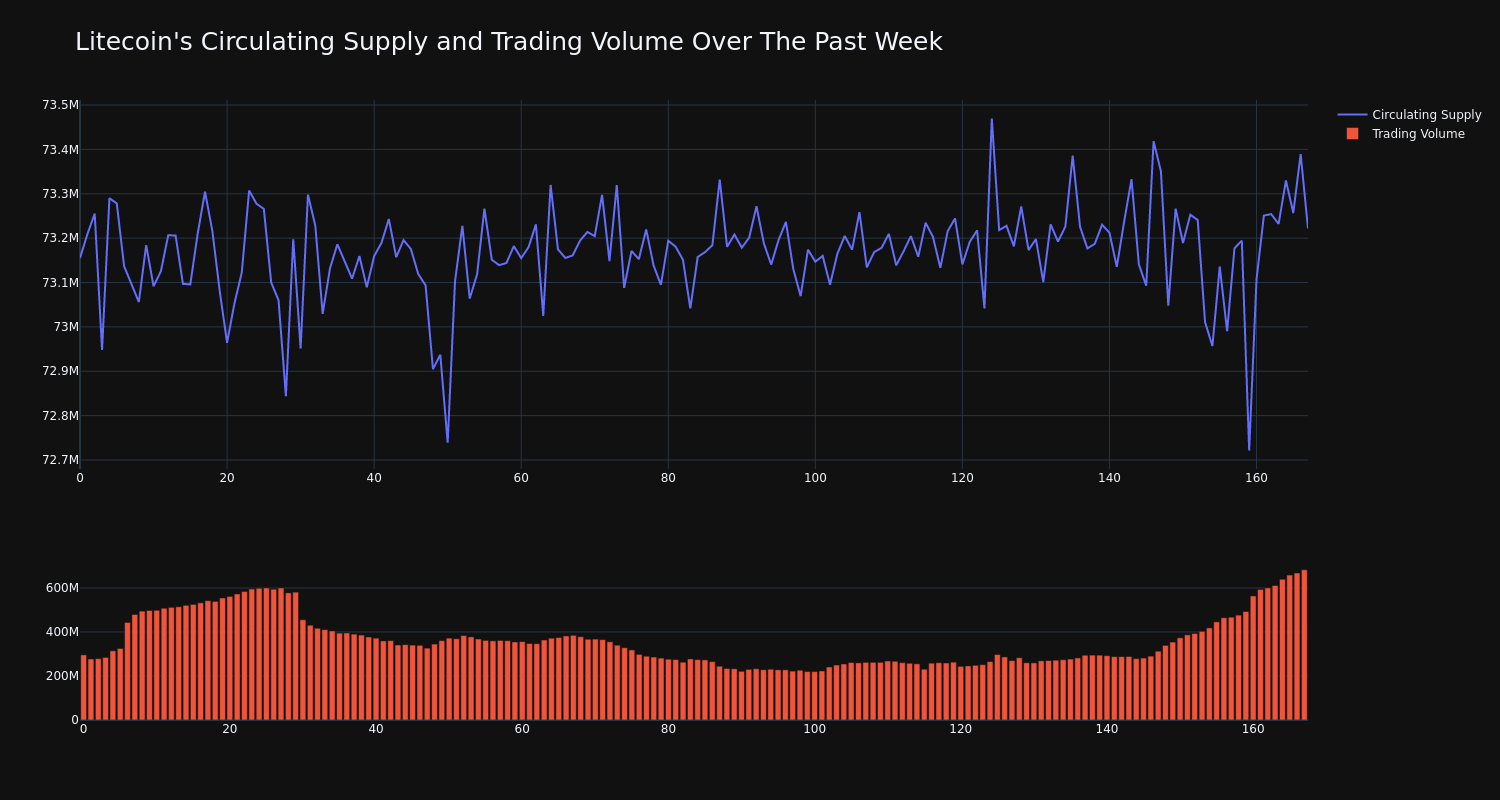Click the red Trading Volume legend square
The image size is (1500, 800).
coord(1352,134)
